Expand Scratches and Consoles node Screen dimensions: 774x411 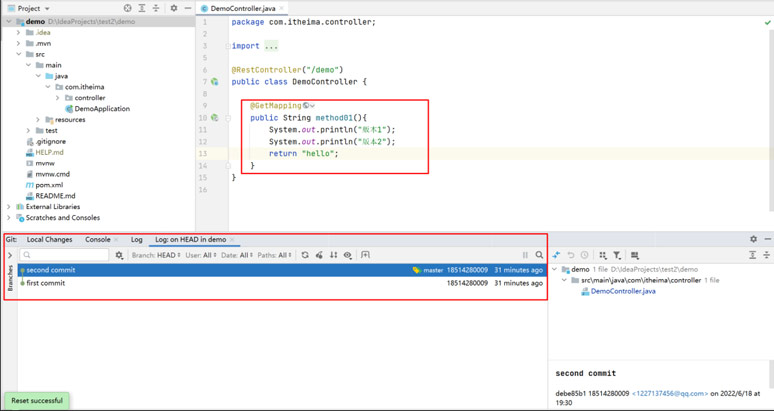(8, 218)
